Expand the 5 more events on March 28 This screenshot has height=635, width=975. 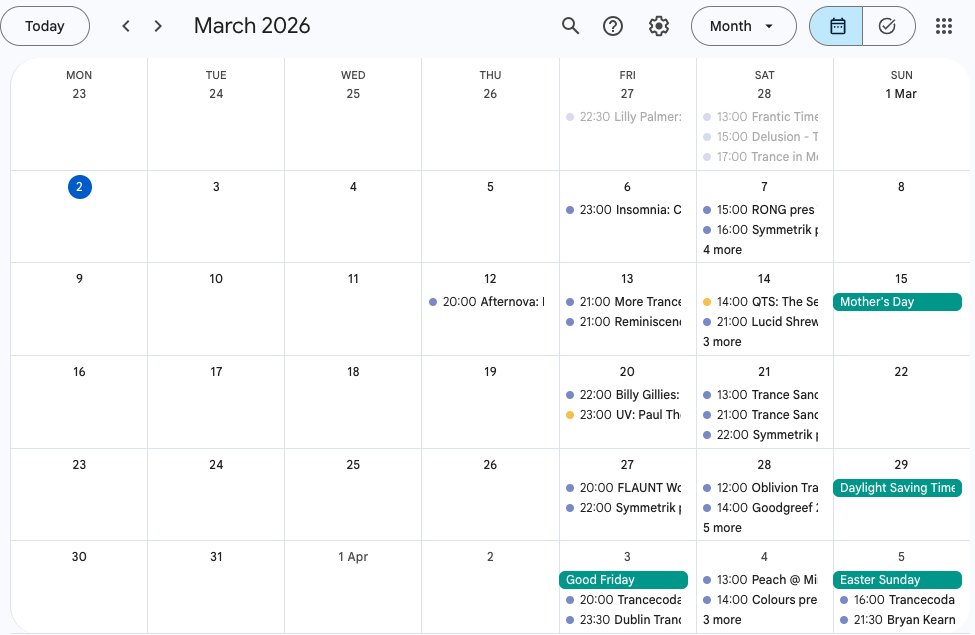coord(722,528)
